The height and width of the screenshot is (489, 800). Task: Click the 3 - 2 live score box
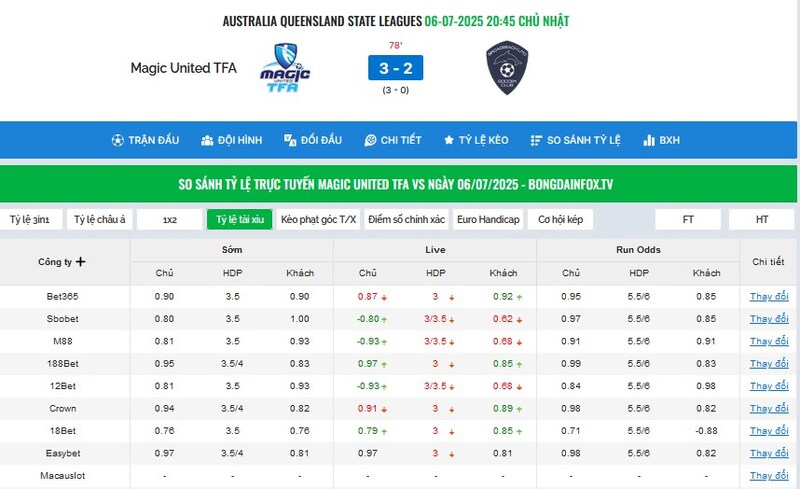click(x=395, y=68)
